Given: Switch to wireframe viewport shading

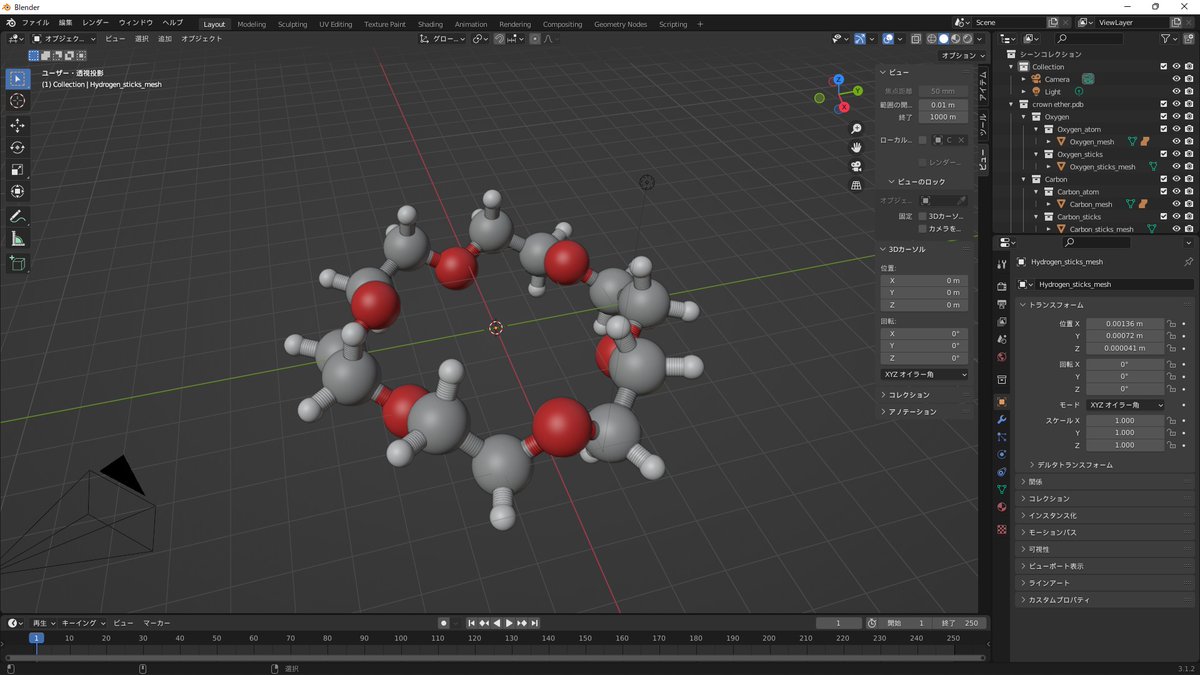Looking at the screenshot, I should tap(931, 39).
